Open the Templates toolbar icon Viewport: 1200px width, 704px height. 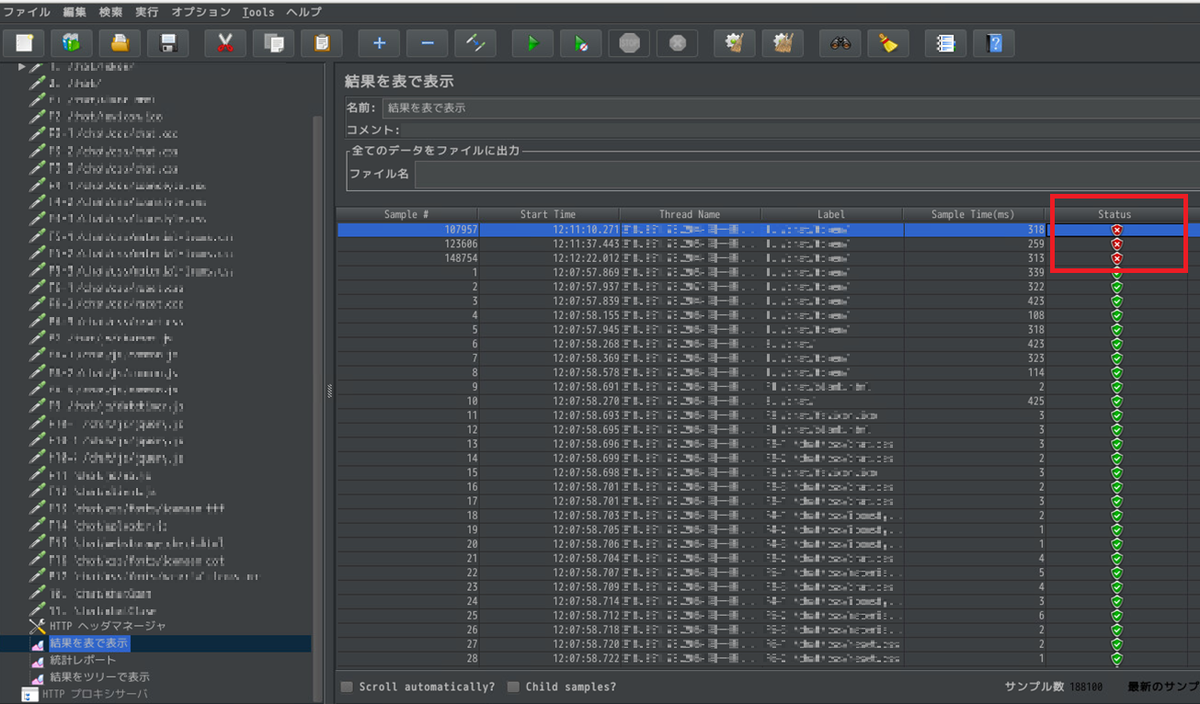click(72, 43)
